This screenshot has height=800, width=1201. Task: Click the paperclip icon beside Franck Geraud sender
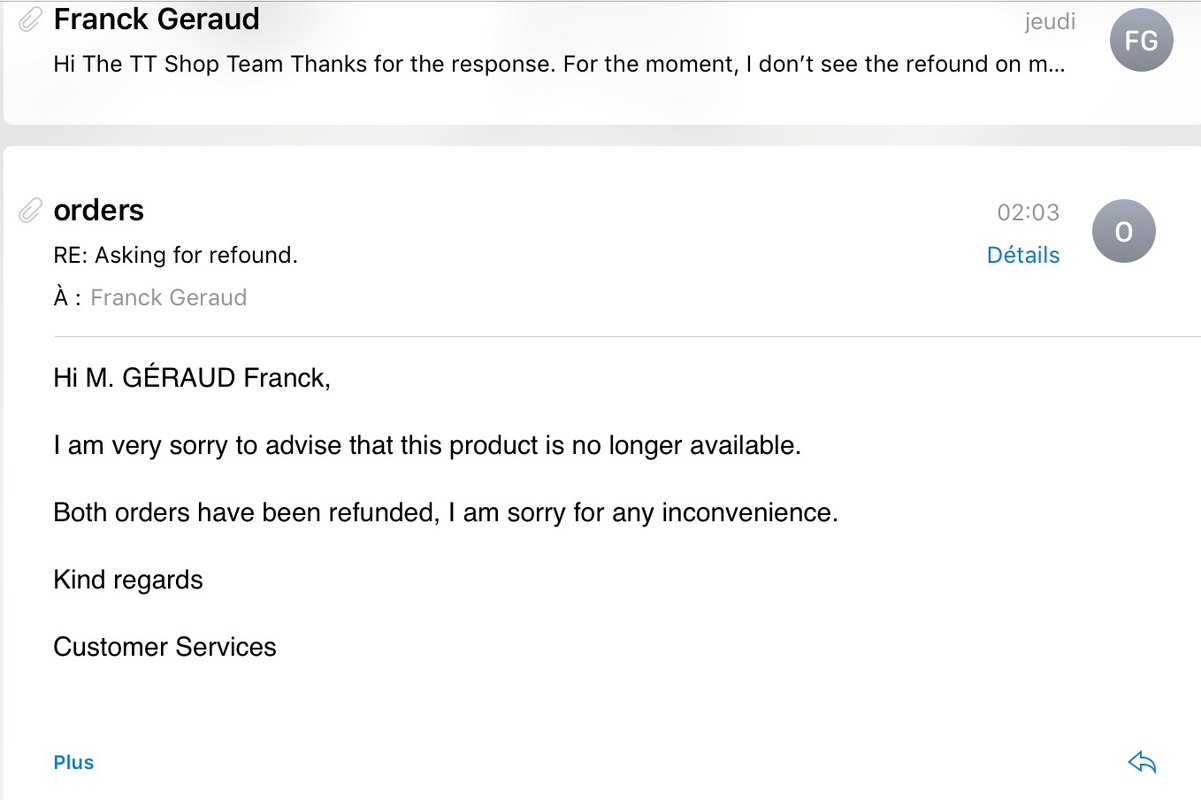(x=31, y=18)
